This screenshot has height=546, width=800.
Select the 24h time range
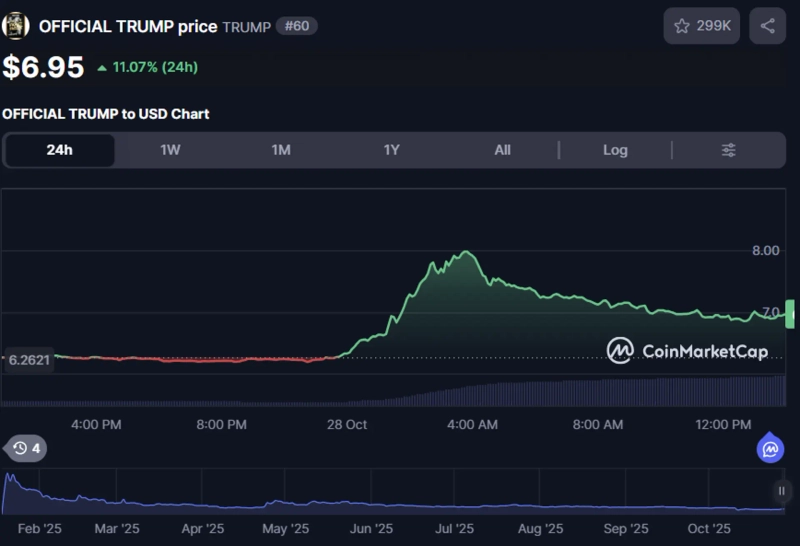tap(59, 150)
